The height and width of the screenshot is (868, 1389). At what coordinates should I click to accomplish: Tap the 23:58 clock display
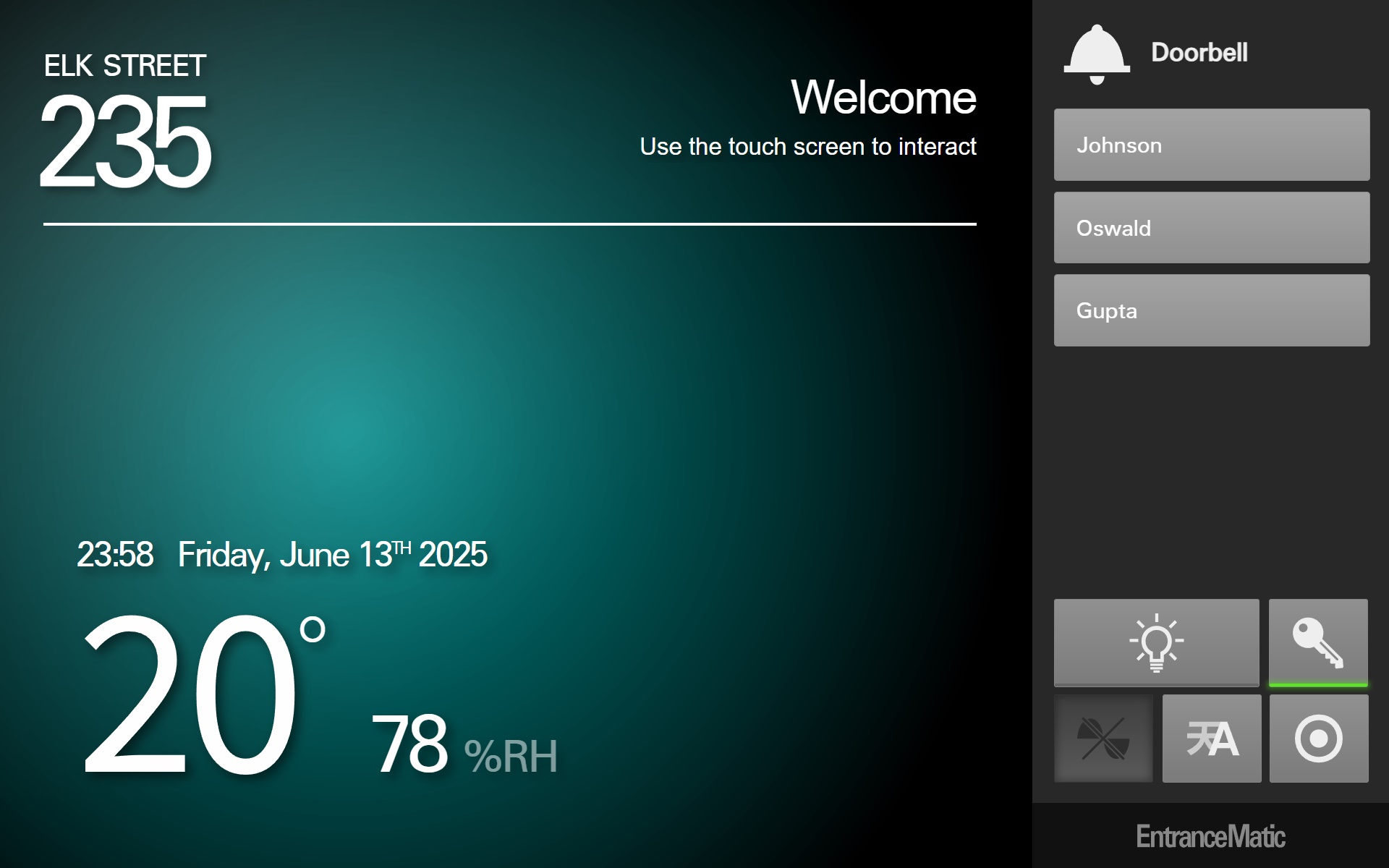[115, 555]
